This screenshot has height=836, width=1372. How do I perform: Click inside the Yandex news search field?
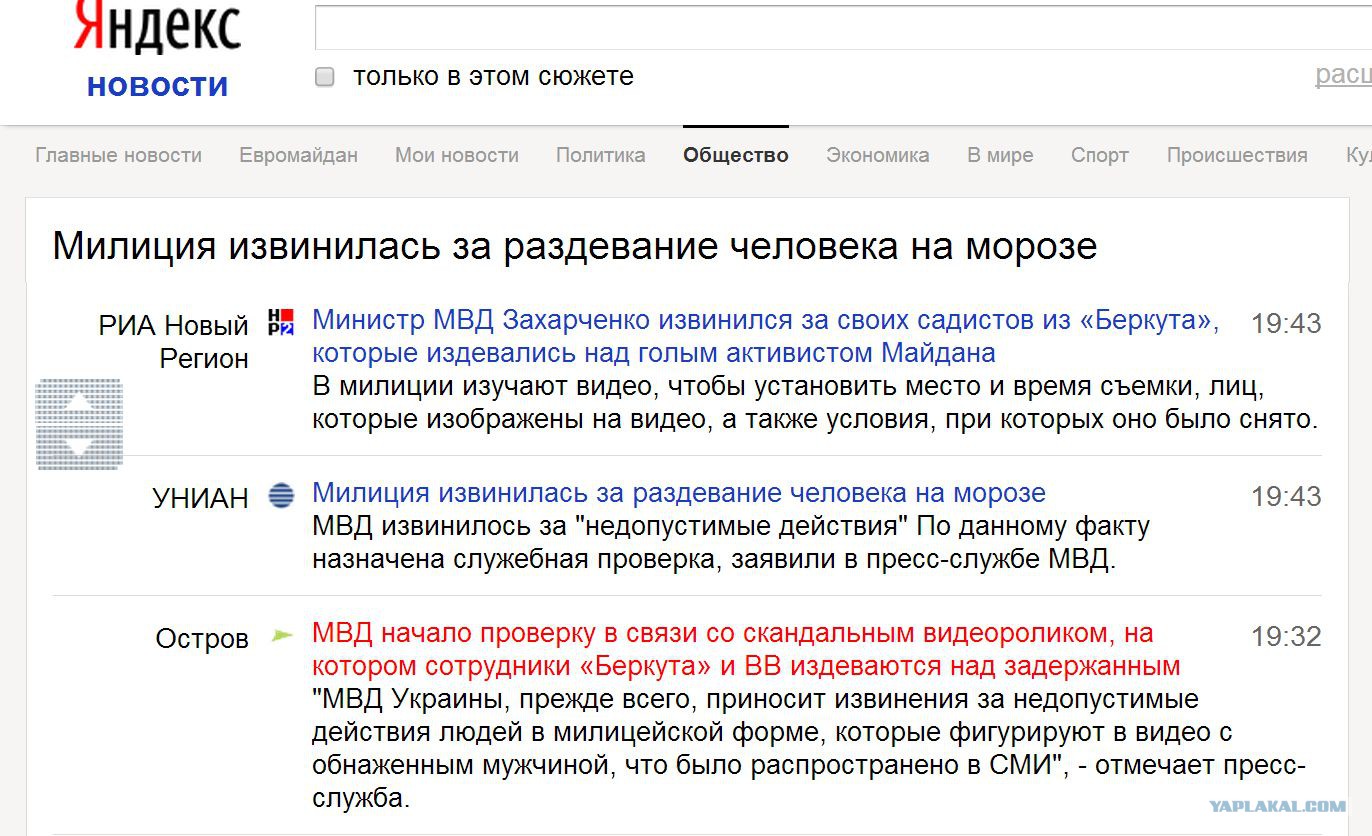pyautogui.click(x=843, y=27)
